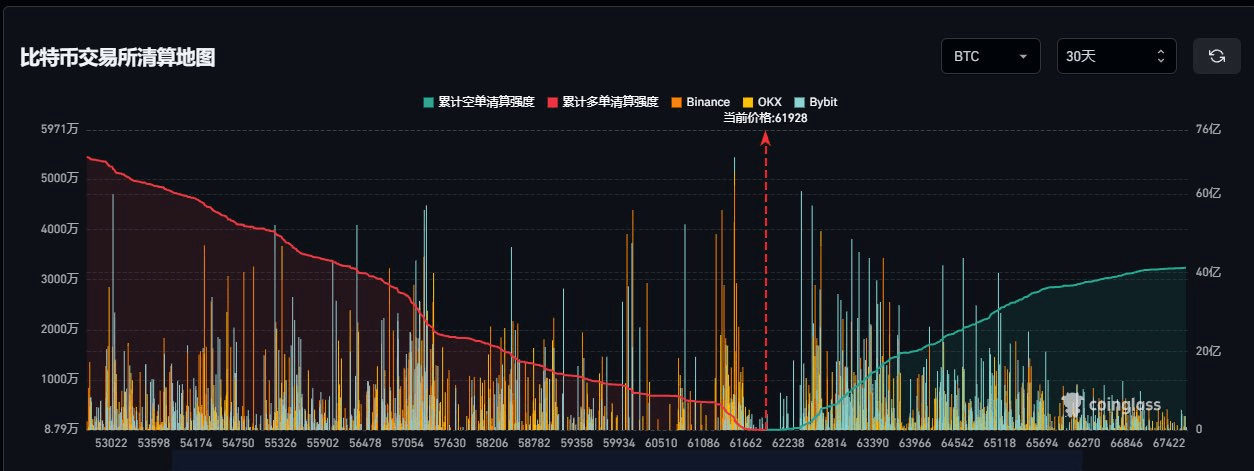Toggle Bybit legend series

pyautogui.click(x=815, y=102)
